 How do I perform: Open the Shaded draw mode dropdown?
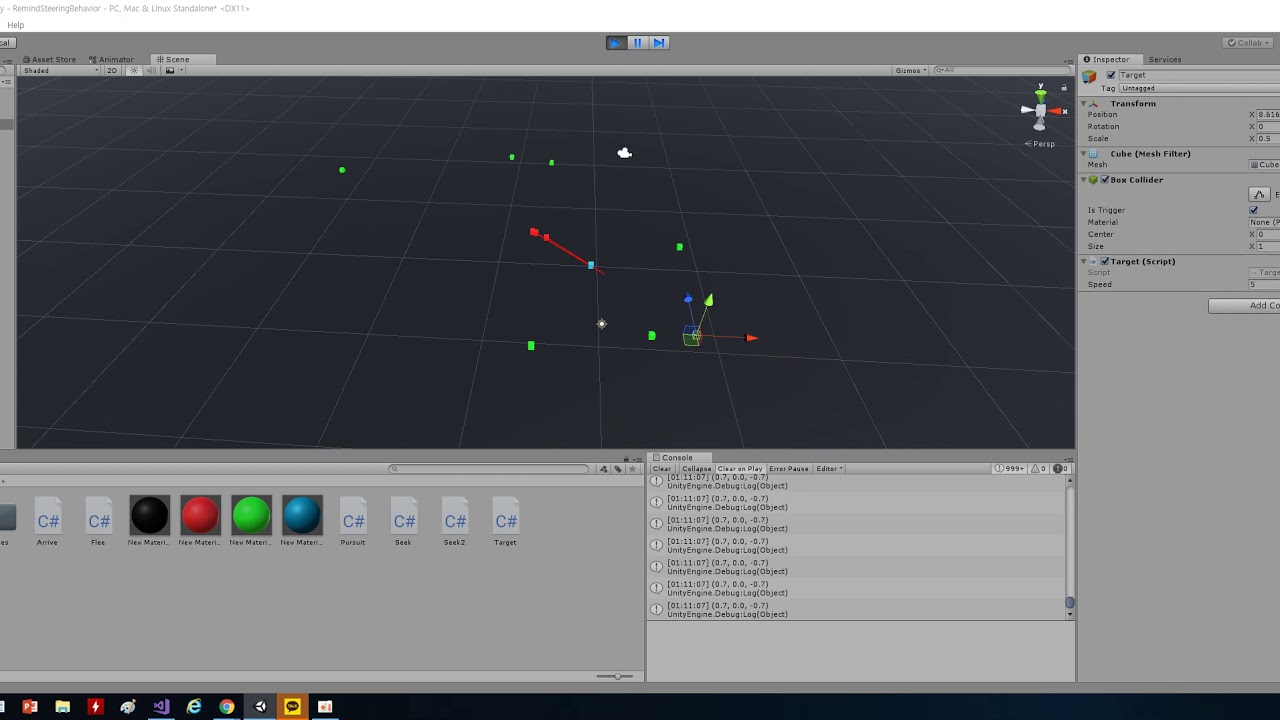tap(60, 71)
